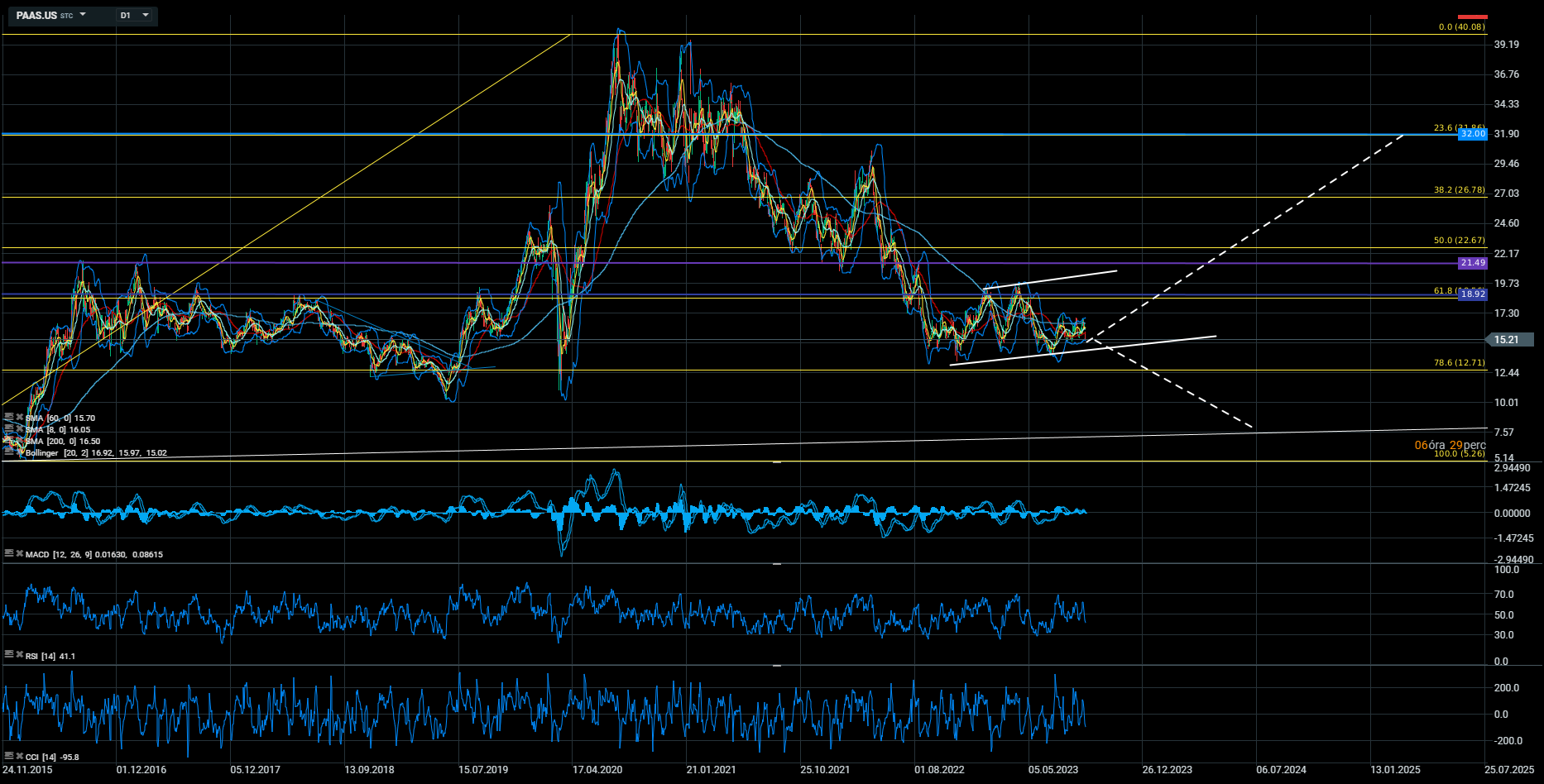Remove the RSI indicator with its X icon
This screenshot has width=1544, height=784.
tap(19, 655)
